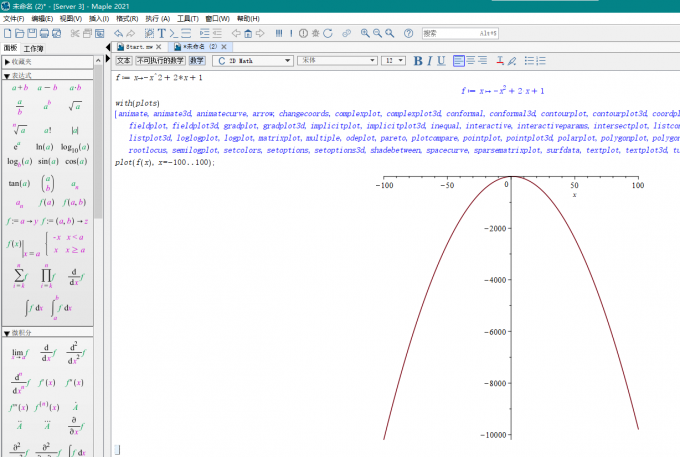Open help with question mark icon
Image resolution: width=680 pixels, height=457 pixels.
408,33
